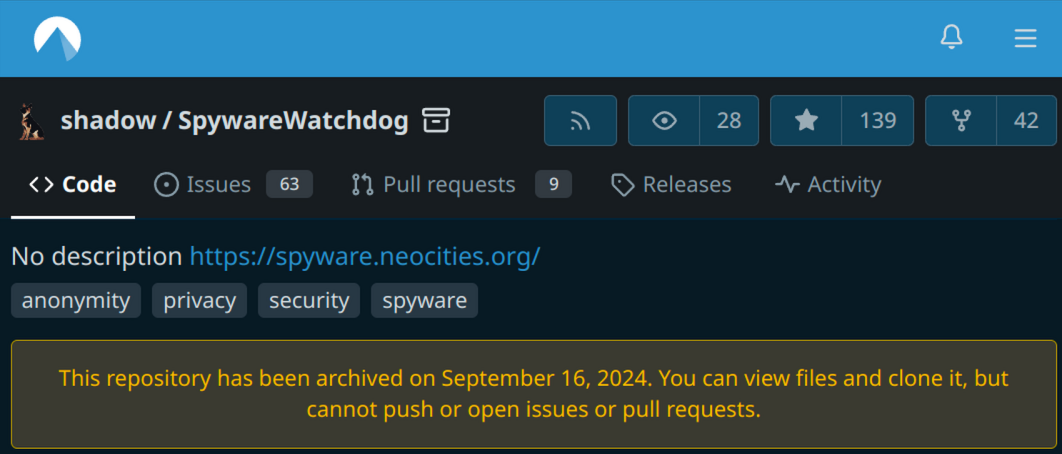Switch to the Code tab
The height and width of the screenshot is (454, 1062).
pyautogui.click(x=73, y=185)
